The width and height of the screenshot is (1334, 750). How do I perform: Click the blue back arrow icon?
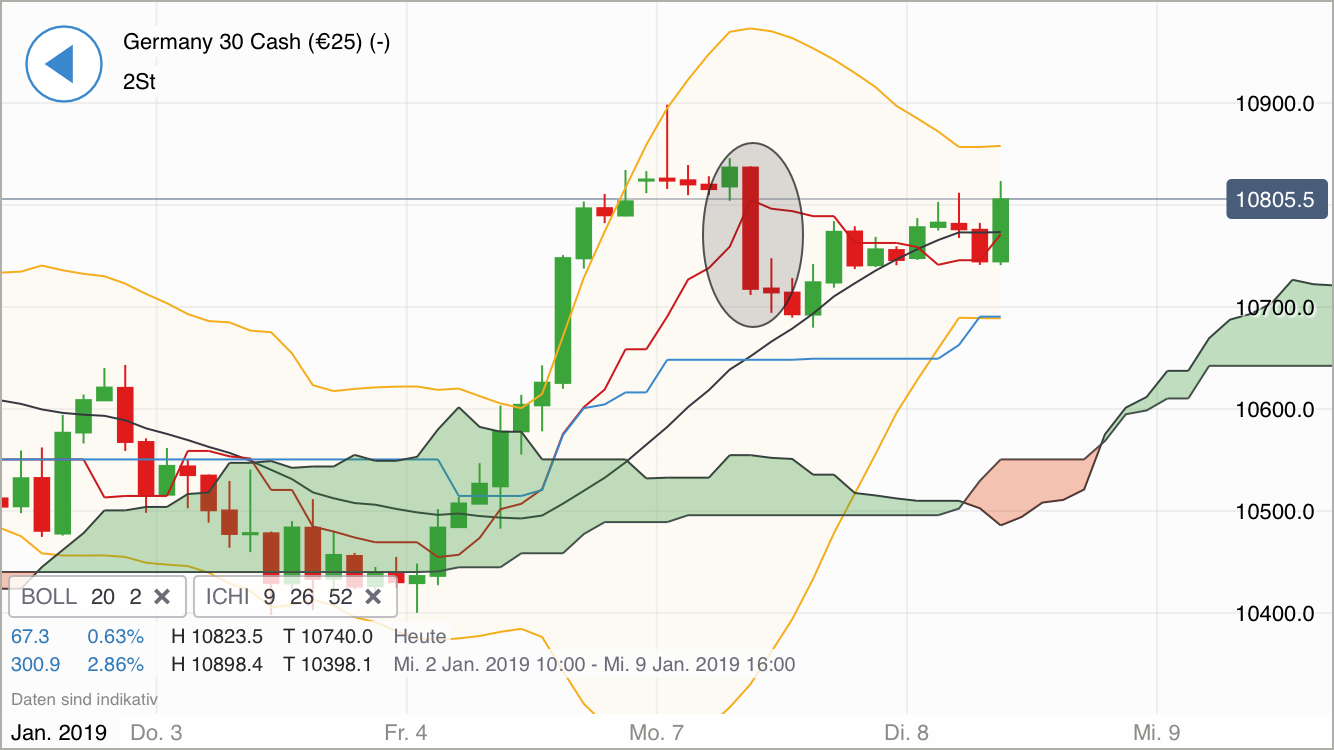coord(63,63)
